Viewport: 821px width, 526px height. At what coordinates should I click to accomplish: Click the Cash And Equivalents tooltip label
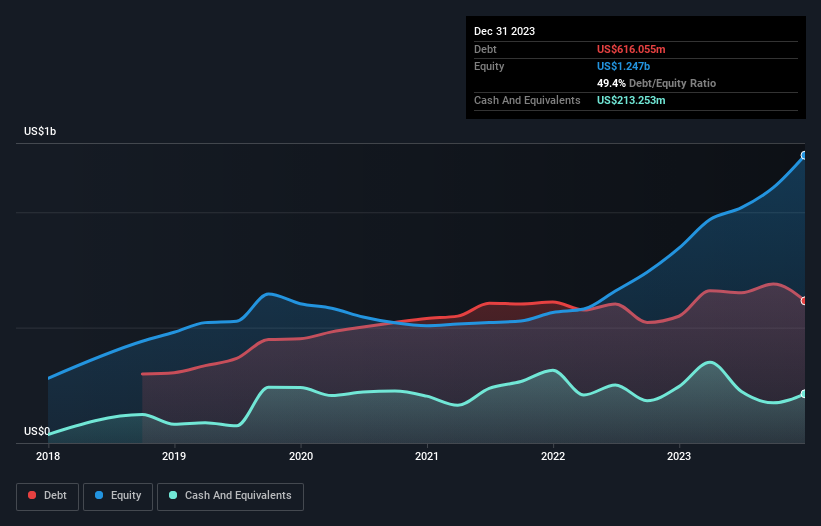[527, 100]
